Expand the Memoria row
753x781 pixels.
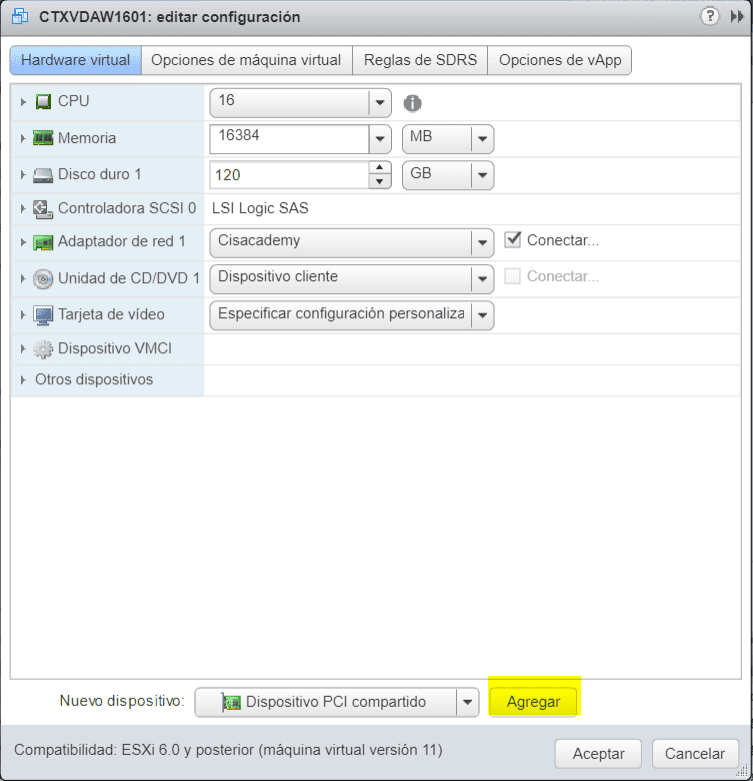pyautogui.click(x=23, y=138)
